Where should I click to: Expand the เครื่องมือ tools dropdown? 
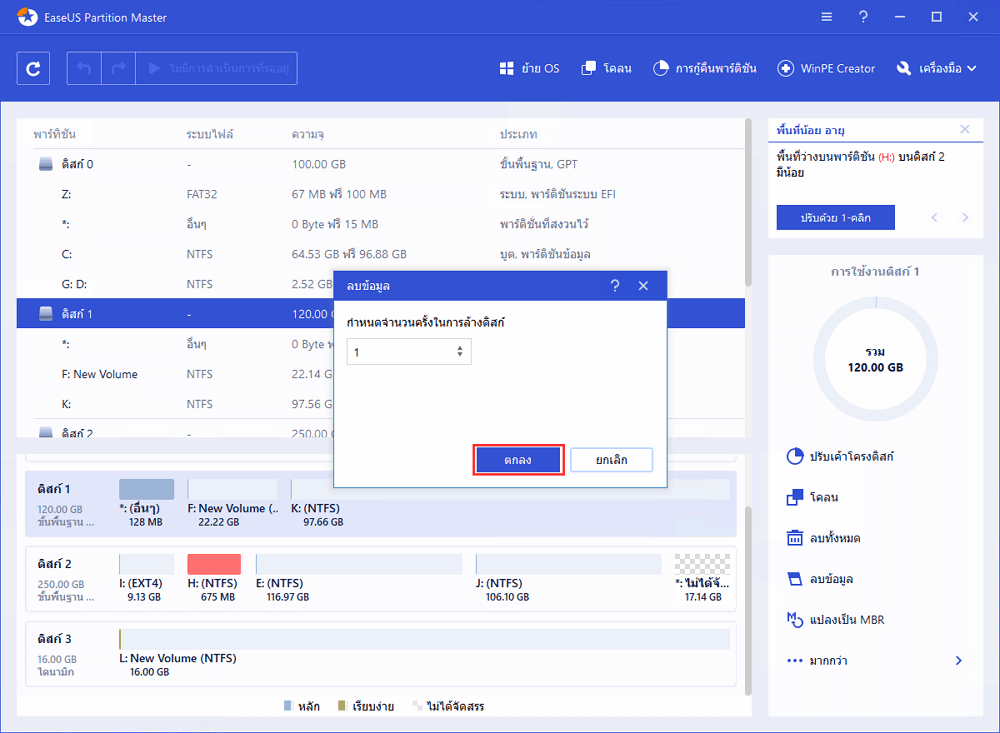pos(936,68)
